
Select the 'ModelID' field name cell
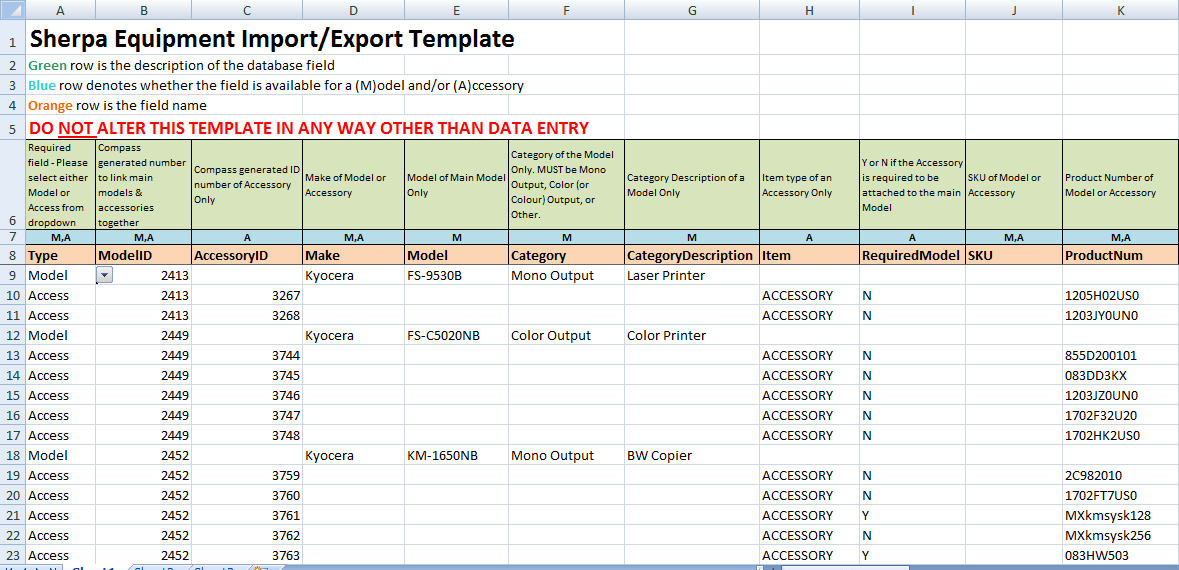click(144, 256)
